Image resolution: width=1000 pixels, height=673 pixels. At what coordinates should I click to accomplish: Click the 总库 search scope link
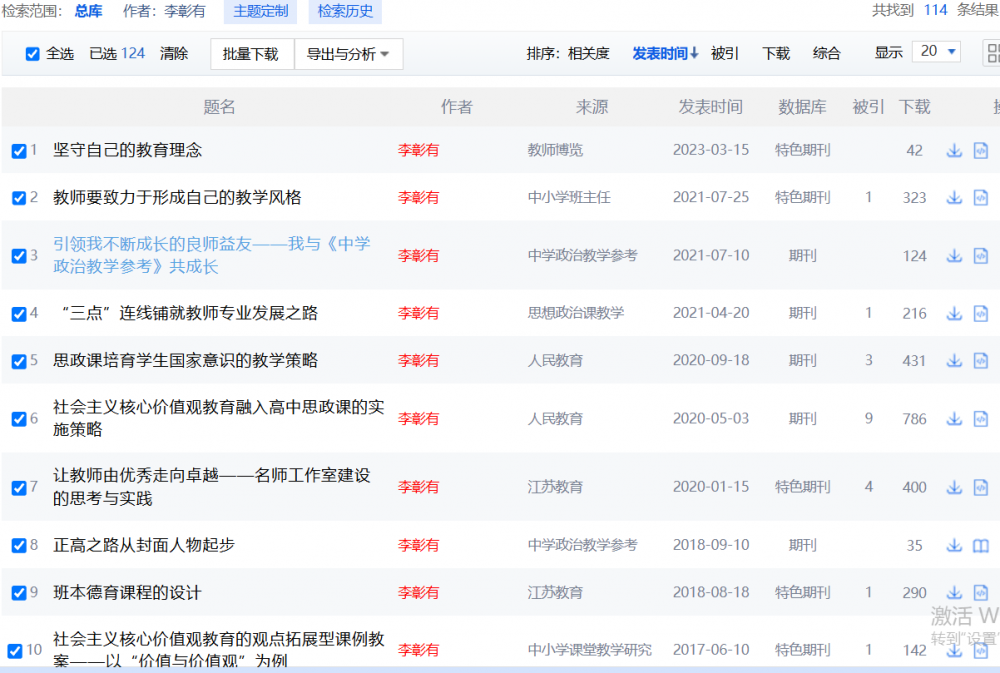(x=89, y=11)
